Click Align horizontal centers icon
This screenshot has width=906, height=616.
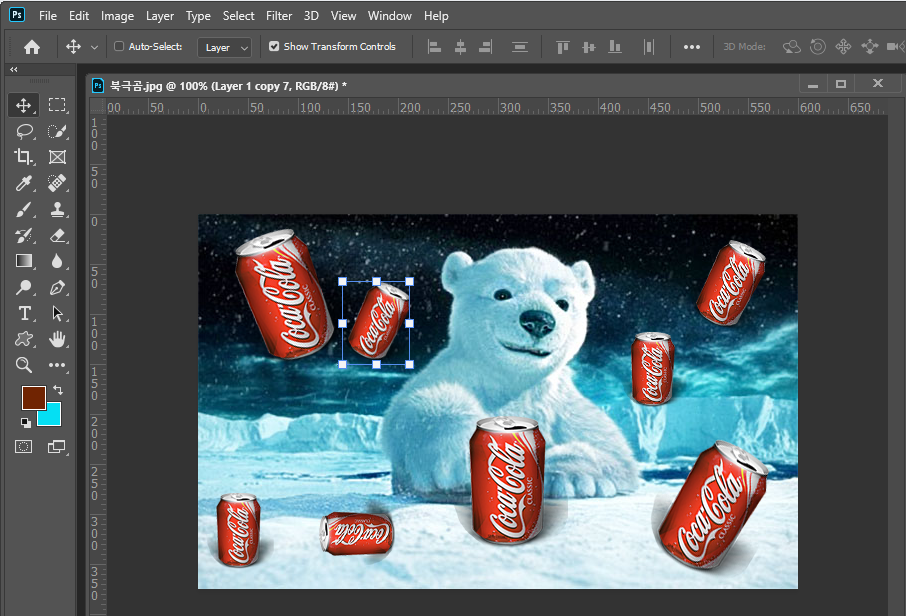[460, 47]
